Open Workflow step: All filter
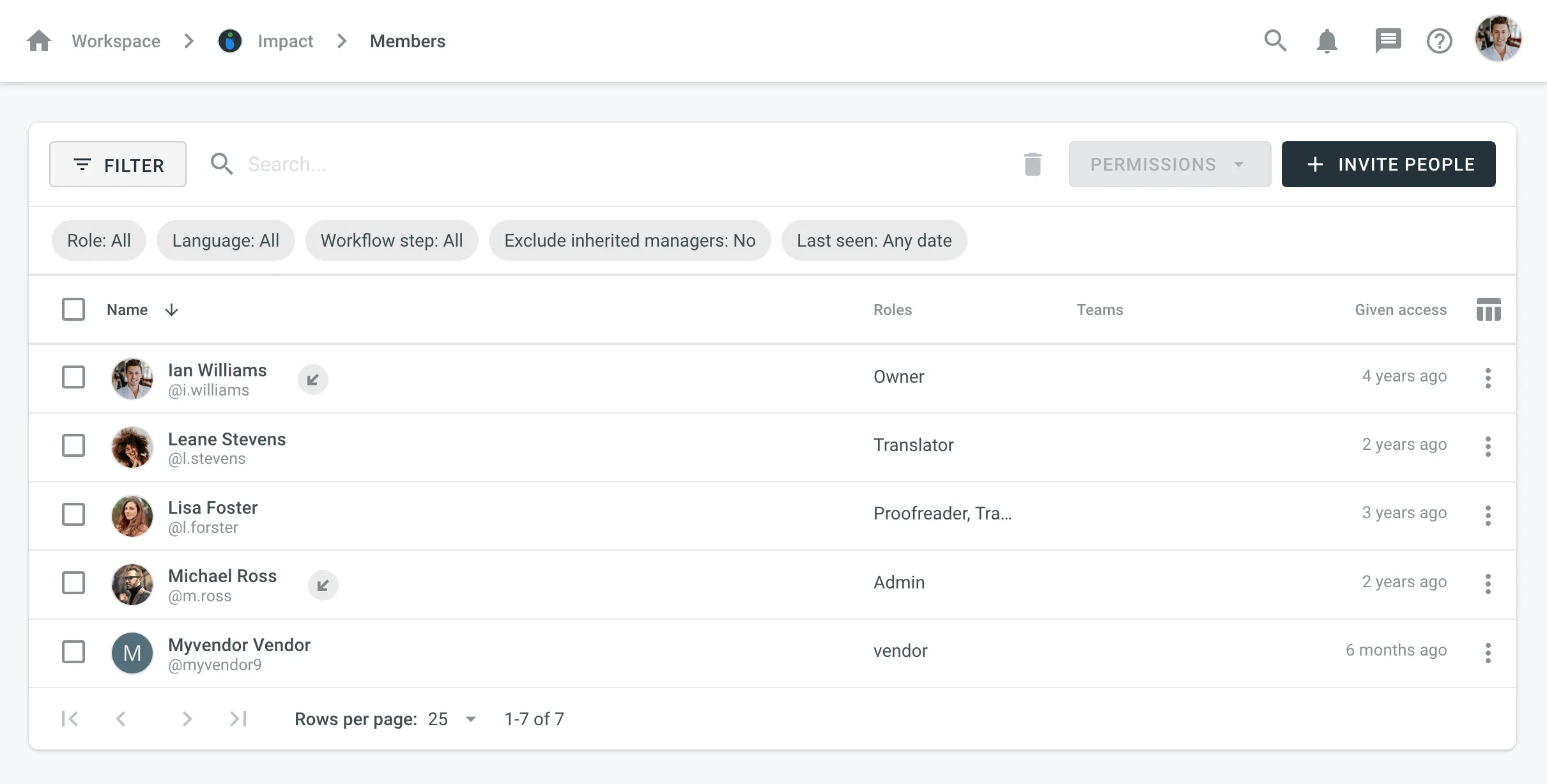This screenshot has width=1547, height=784. click(x=391, y=240)
